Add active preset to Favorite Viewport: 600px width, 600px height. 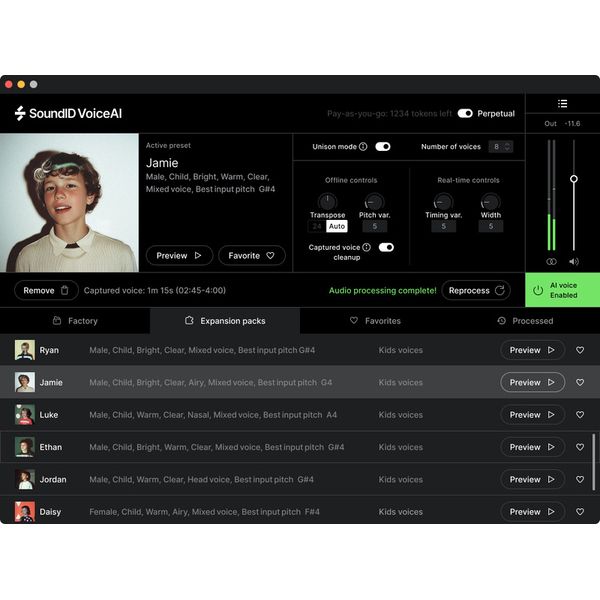point(251,255)
